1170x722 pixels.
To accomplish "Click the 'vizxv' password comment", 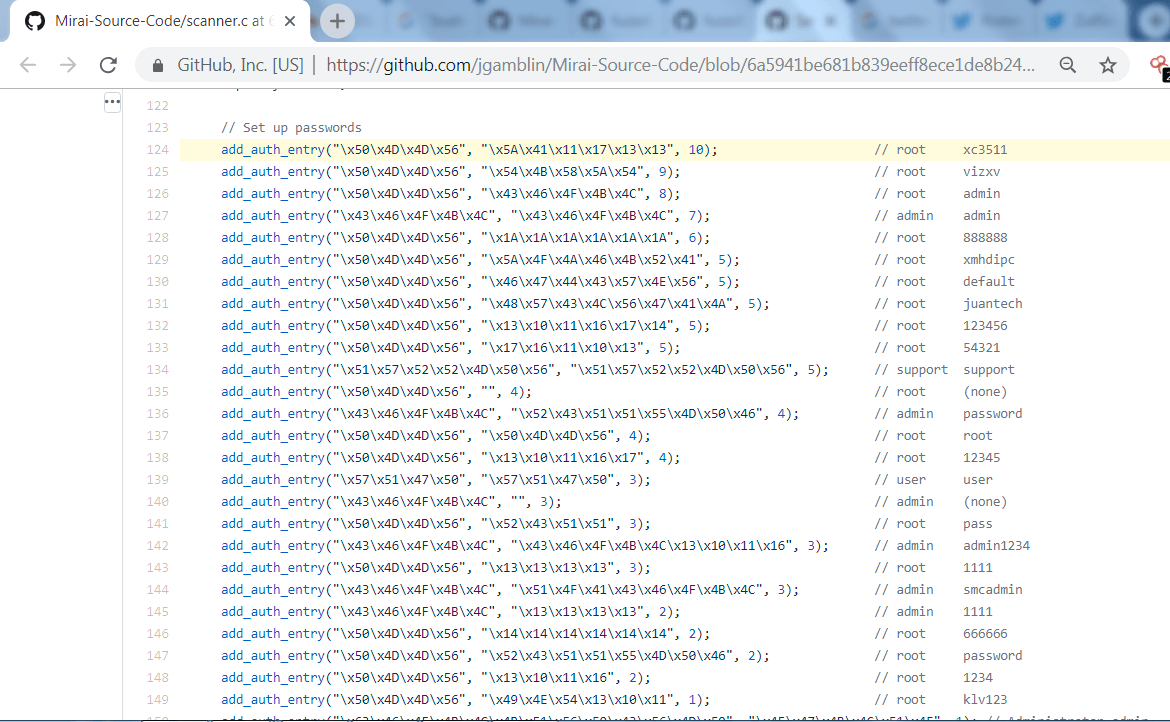I will click(x=981, y=172).
